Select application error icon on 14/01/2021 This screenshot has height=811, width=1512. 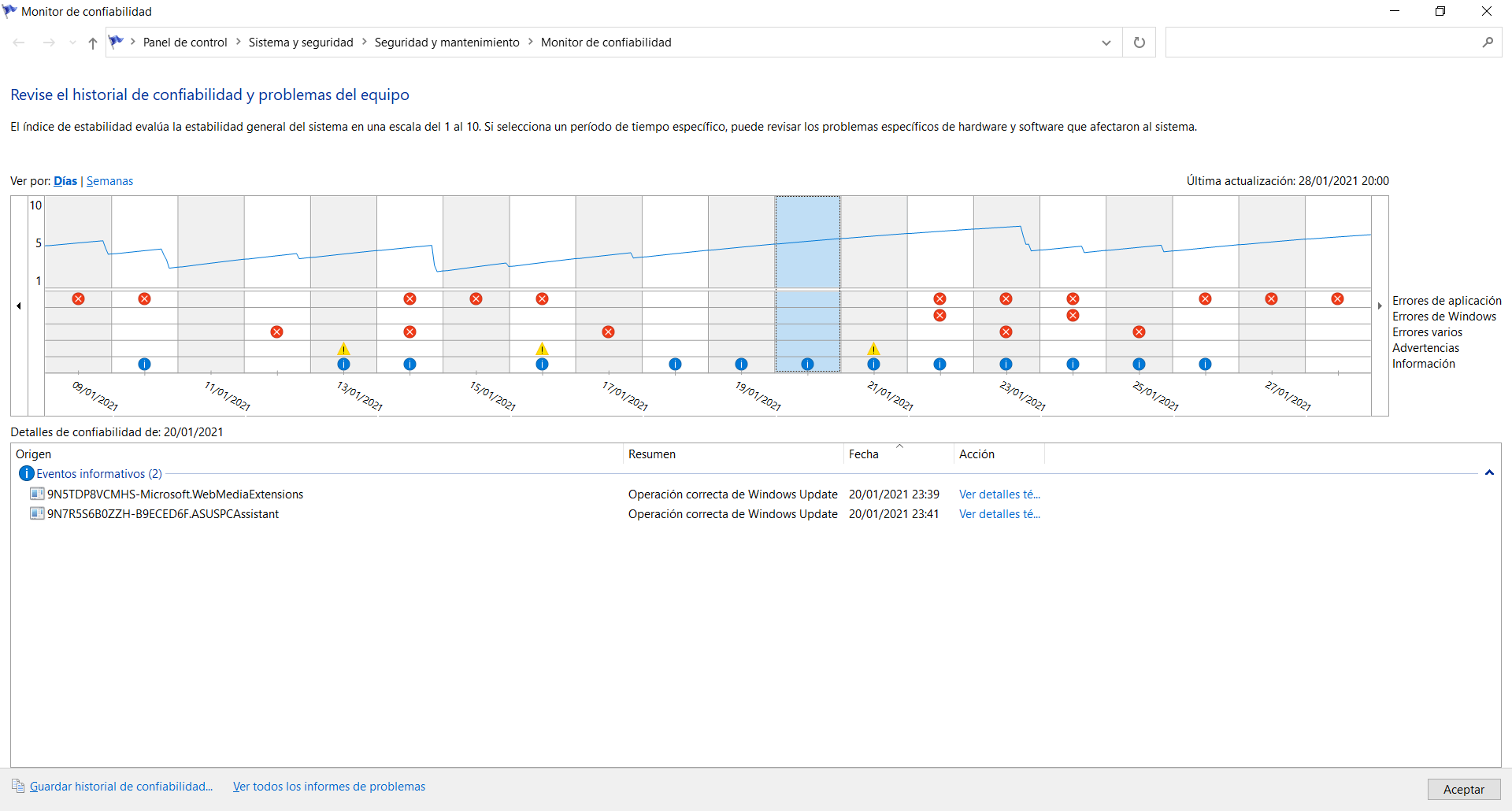[409, 299]
